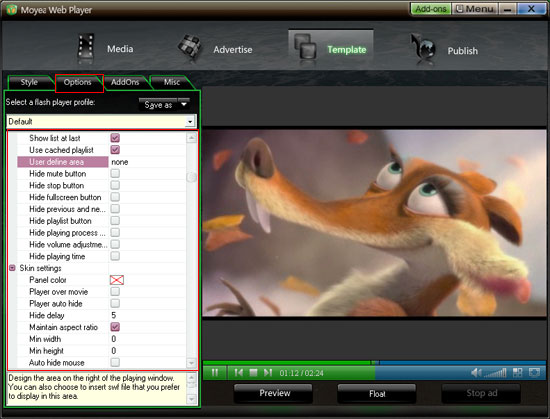Switch to the Style tab
The height and width of the screenshot is (419, 550).
click(29, 82)
